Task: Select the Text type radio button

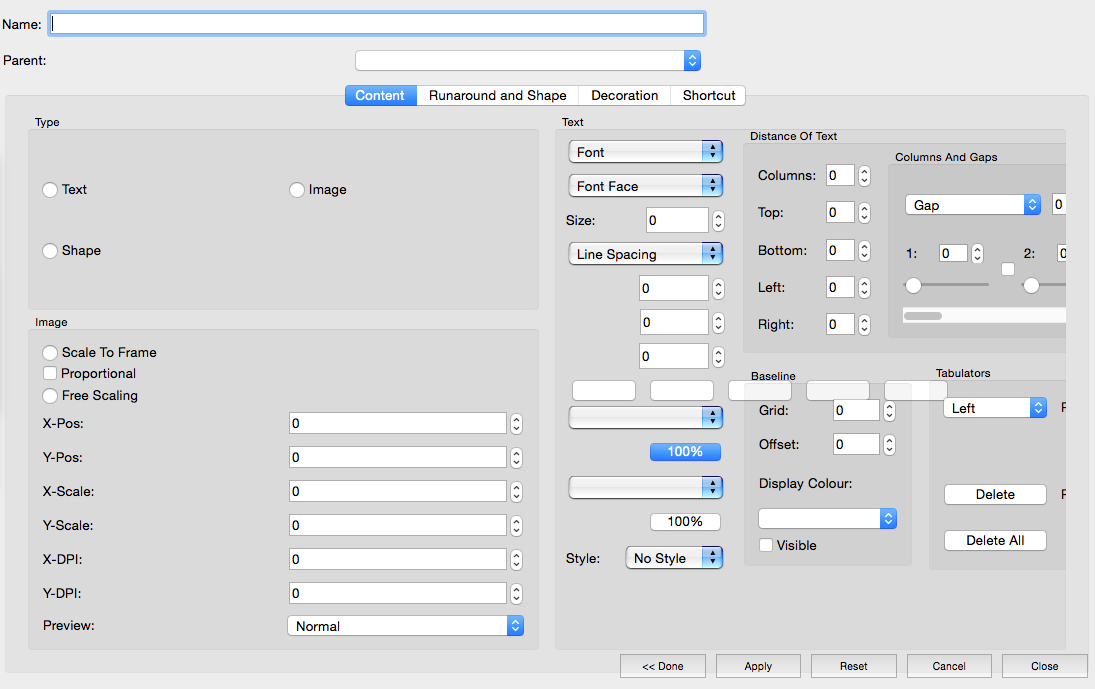Action: (x=50, y=190)
